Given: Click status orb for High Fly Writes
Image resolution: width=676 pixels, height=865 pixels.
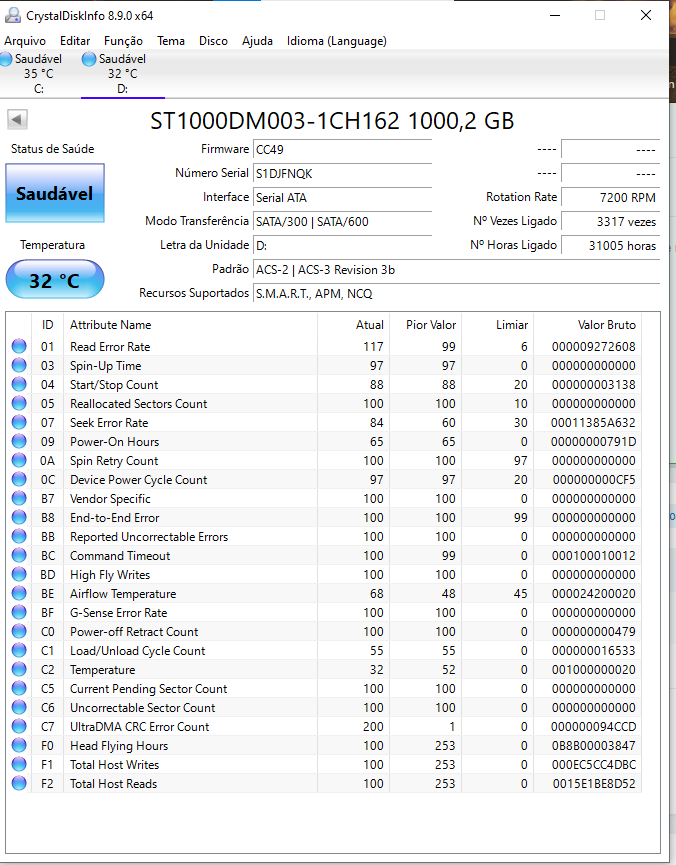Looking at the screenshot, I should [x=19, y=575].
